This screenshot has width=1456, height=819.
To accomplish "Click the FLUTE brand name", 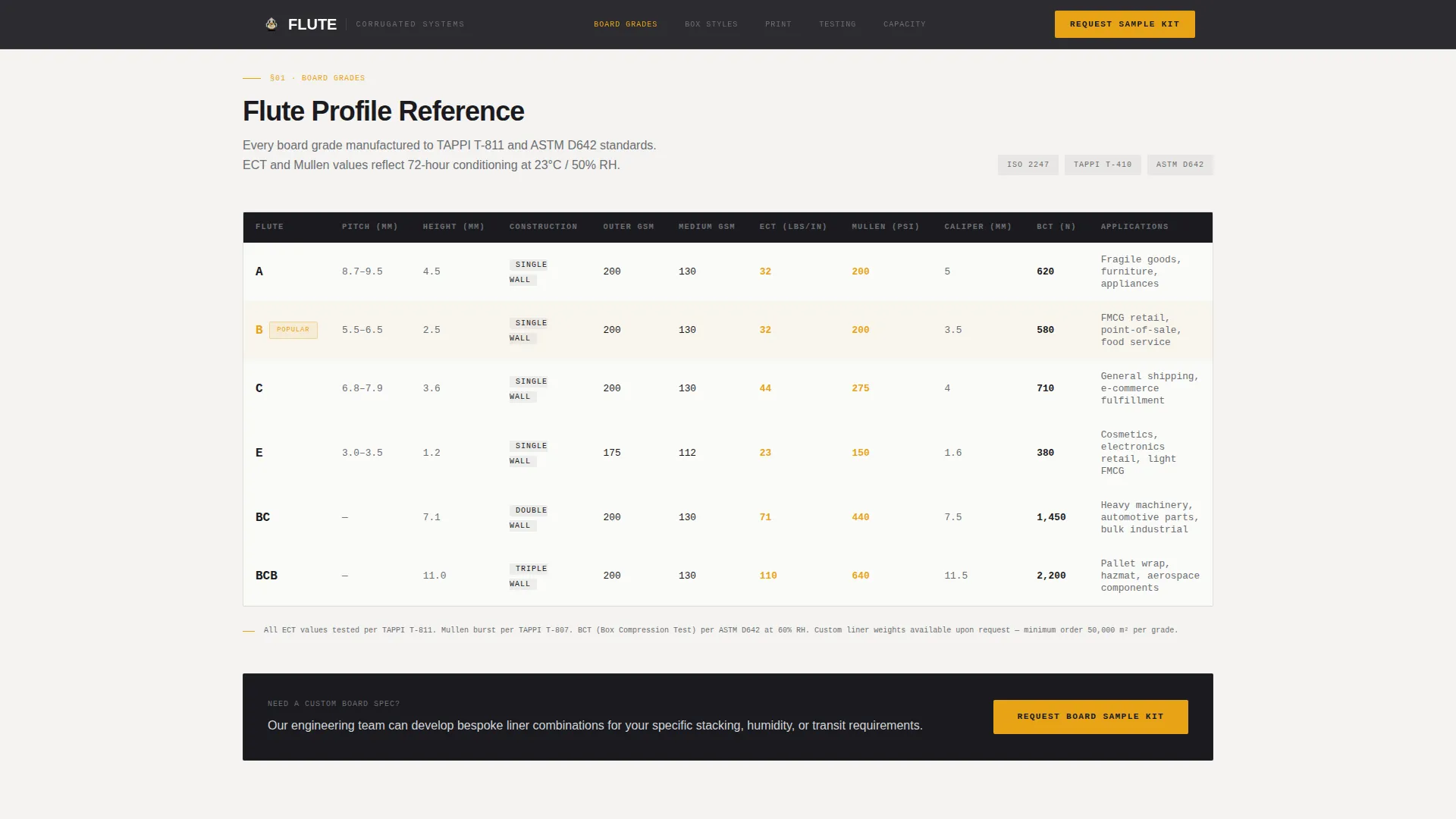I will tap(312, 24).
